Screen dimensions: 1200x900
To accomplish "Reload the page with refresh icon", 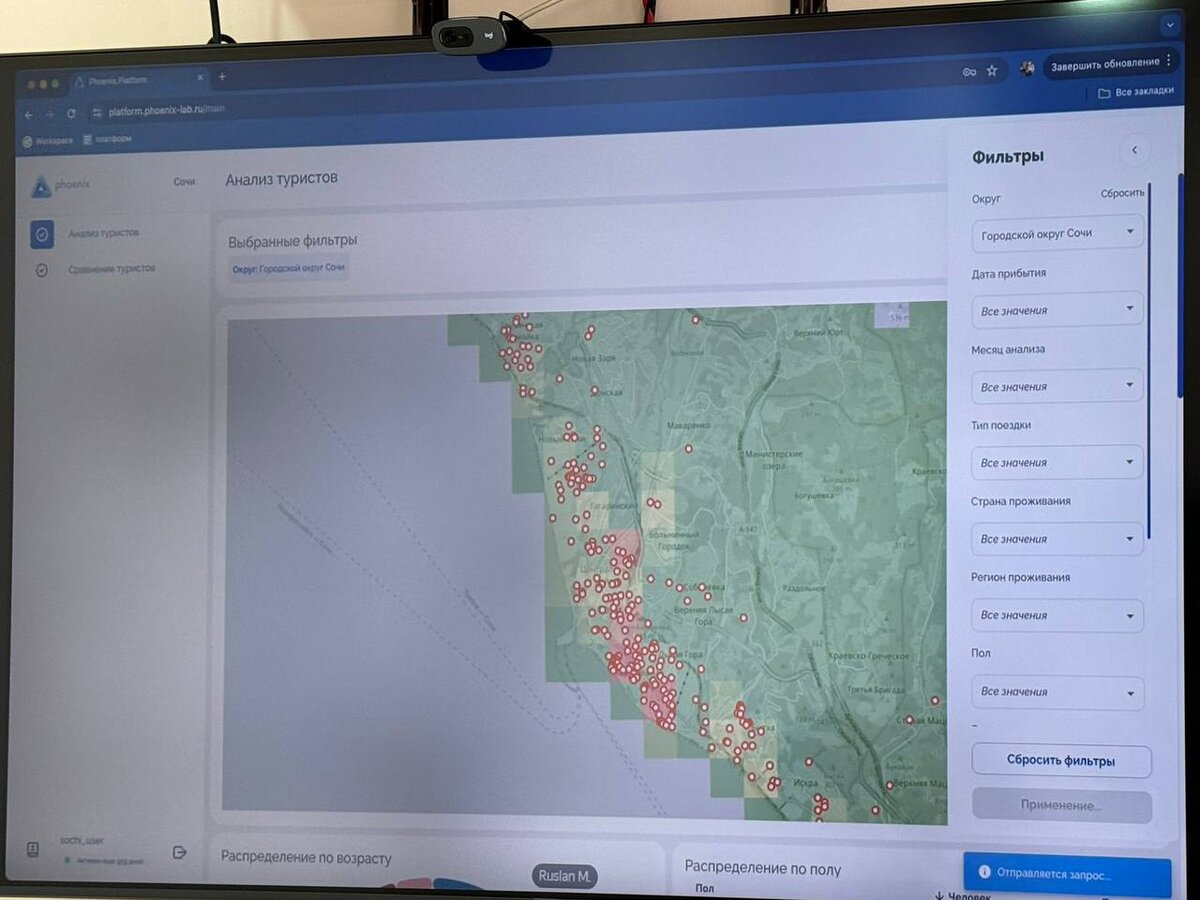I will click(71, 113).
